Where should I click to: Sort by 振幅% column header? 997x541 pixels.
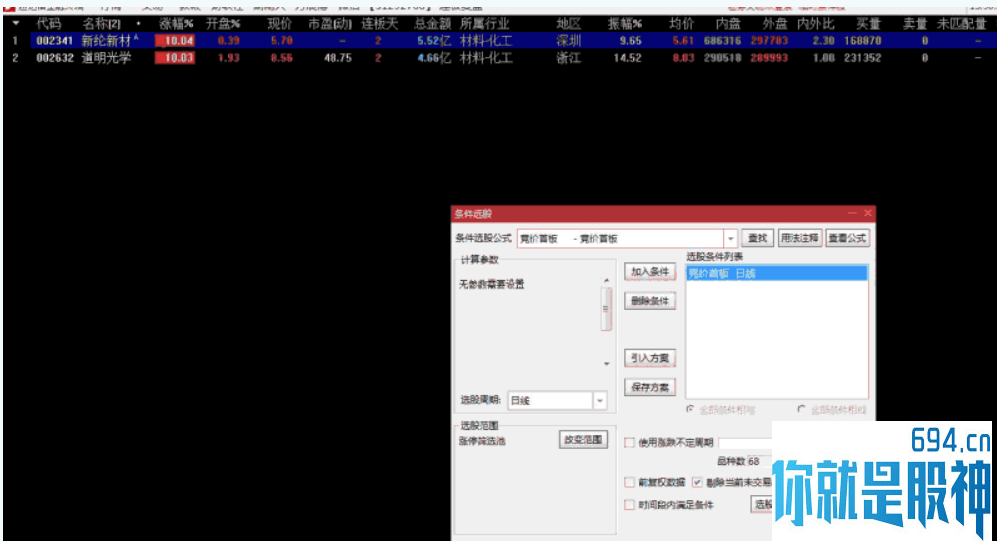pos(624,24)
